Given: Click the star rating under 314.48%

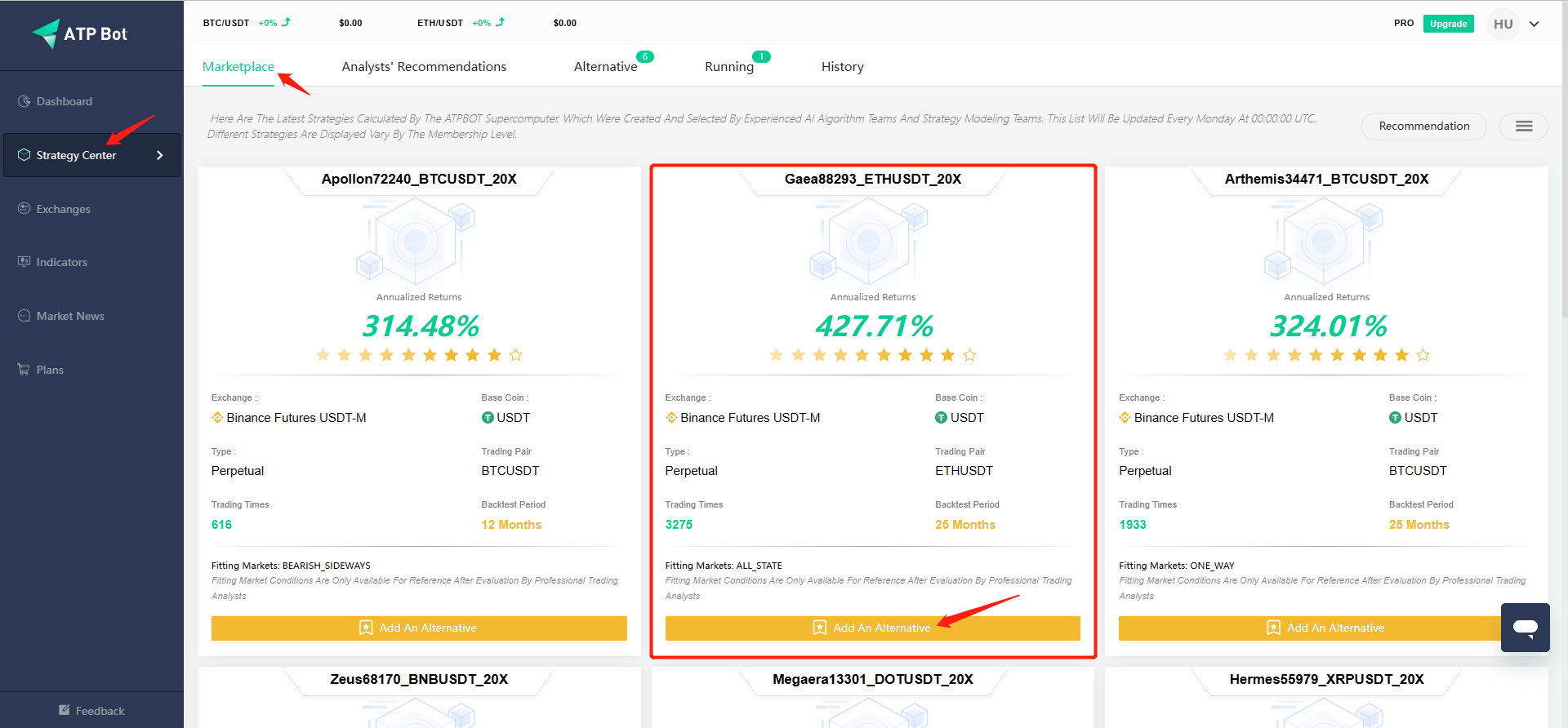Looking at the screenshot, I should click(419, 355).
